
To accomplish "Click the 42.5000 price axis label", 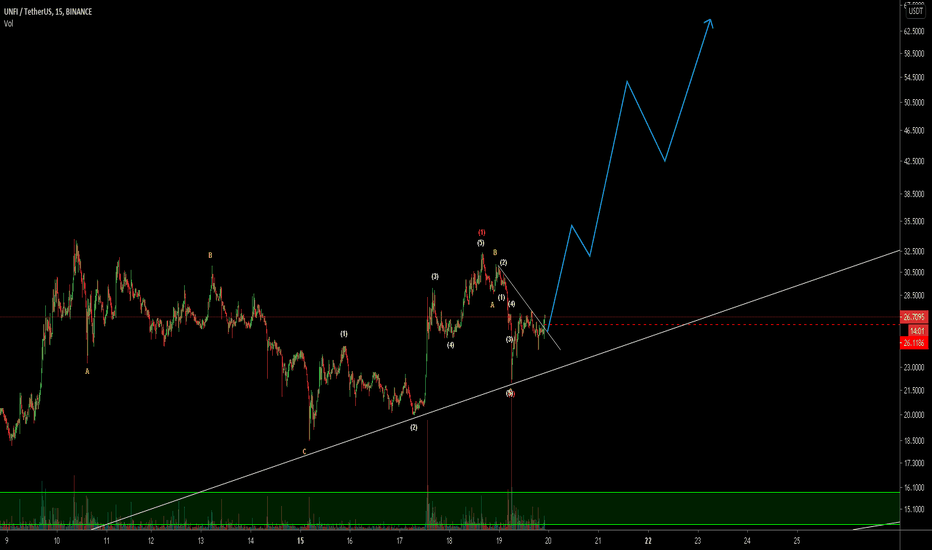I will click(x=914, y=161).
